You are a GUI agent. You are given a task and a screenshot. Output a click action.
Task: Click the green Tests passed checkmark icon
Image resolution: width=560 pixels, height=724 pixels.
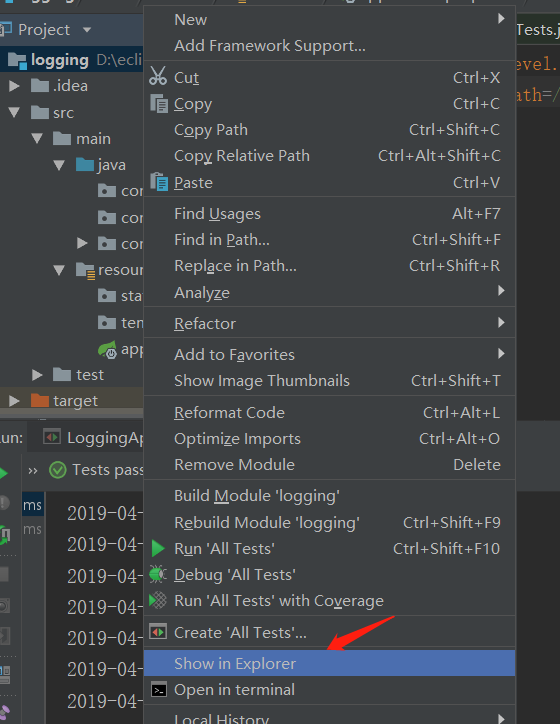click(58, 470)
